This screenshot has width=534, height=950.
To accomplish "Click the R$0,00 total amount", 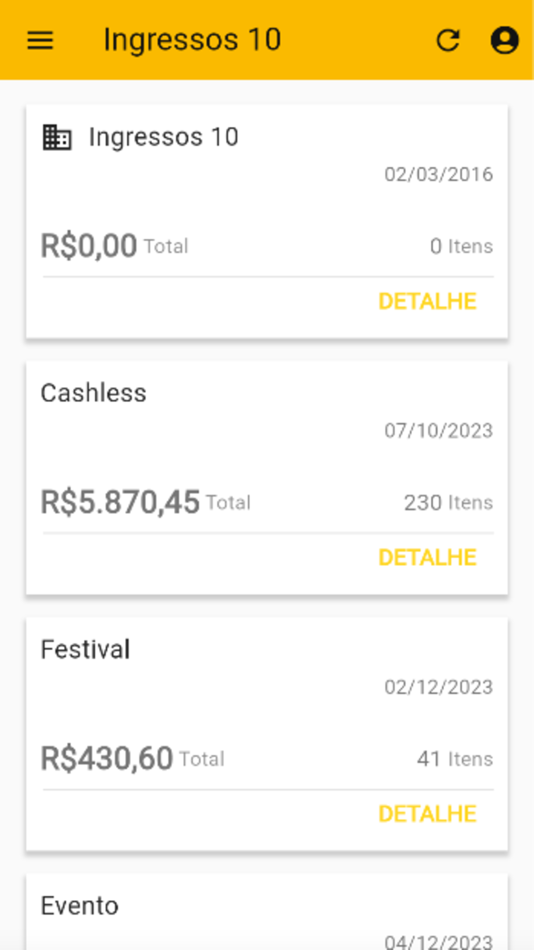I will pos(88,245).
